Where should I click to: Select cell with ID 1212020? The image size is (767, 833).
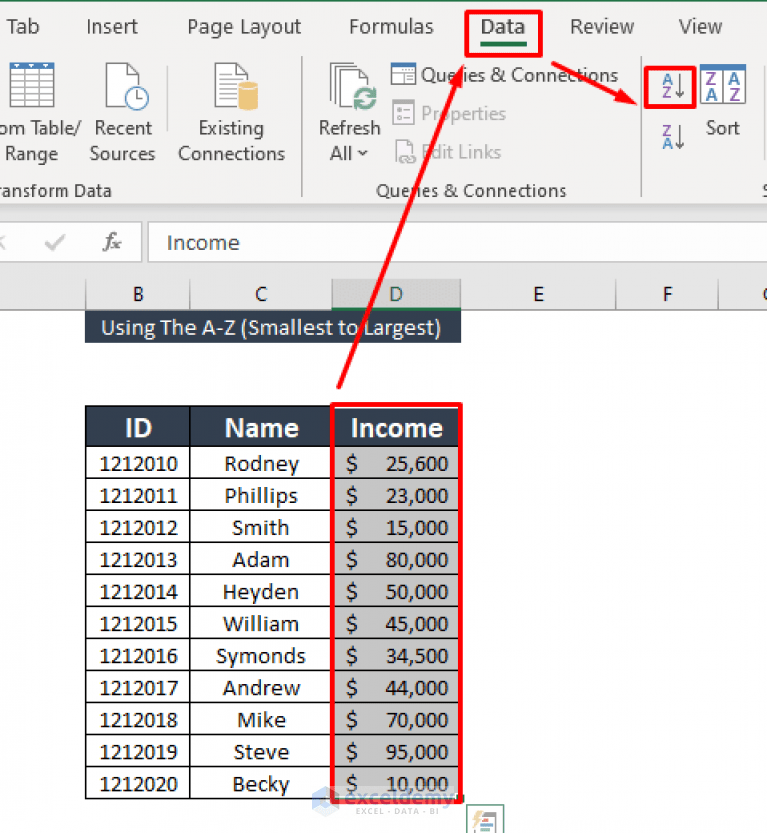pyautogui.click(x=138, y=784)
